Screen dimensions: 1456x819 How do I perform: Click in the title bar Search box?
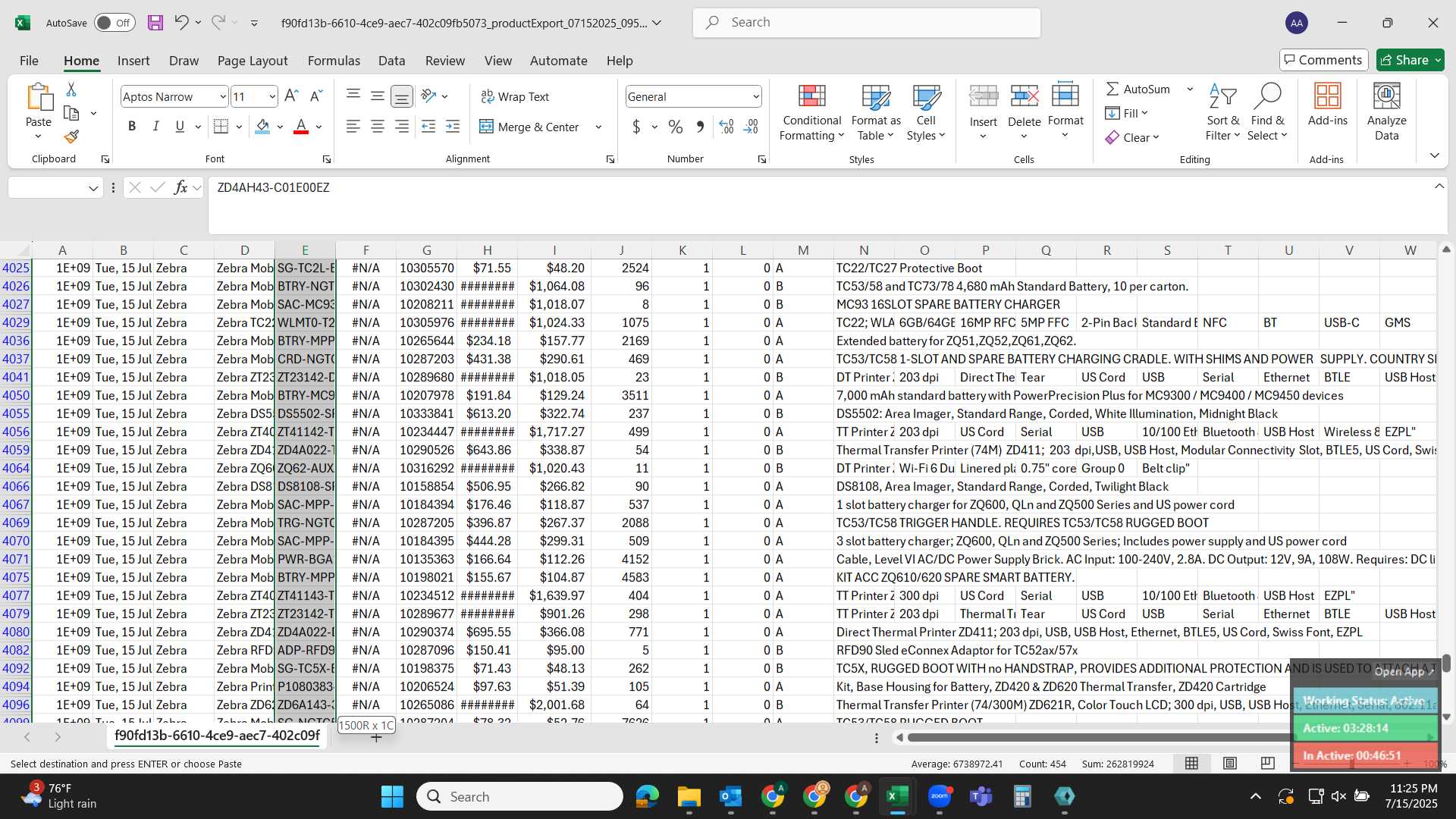(x=866, y=23)
